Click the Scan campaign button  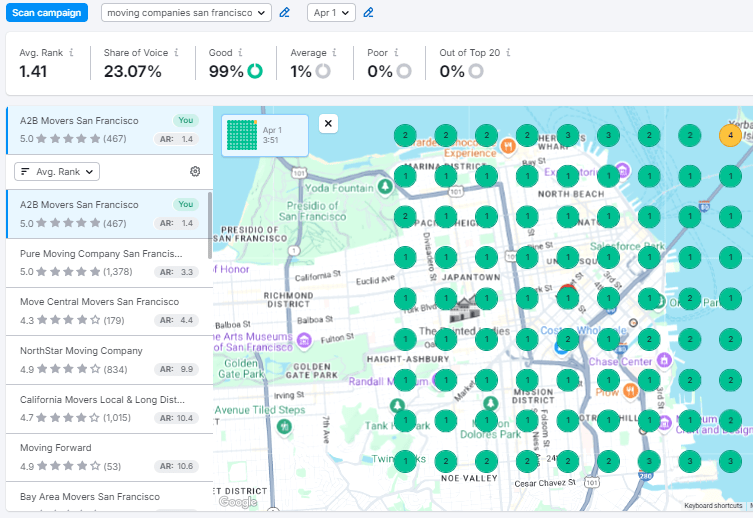(x=47, y=13)
